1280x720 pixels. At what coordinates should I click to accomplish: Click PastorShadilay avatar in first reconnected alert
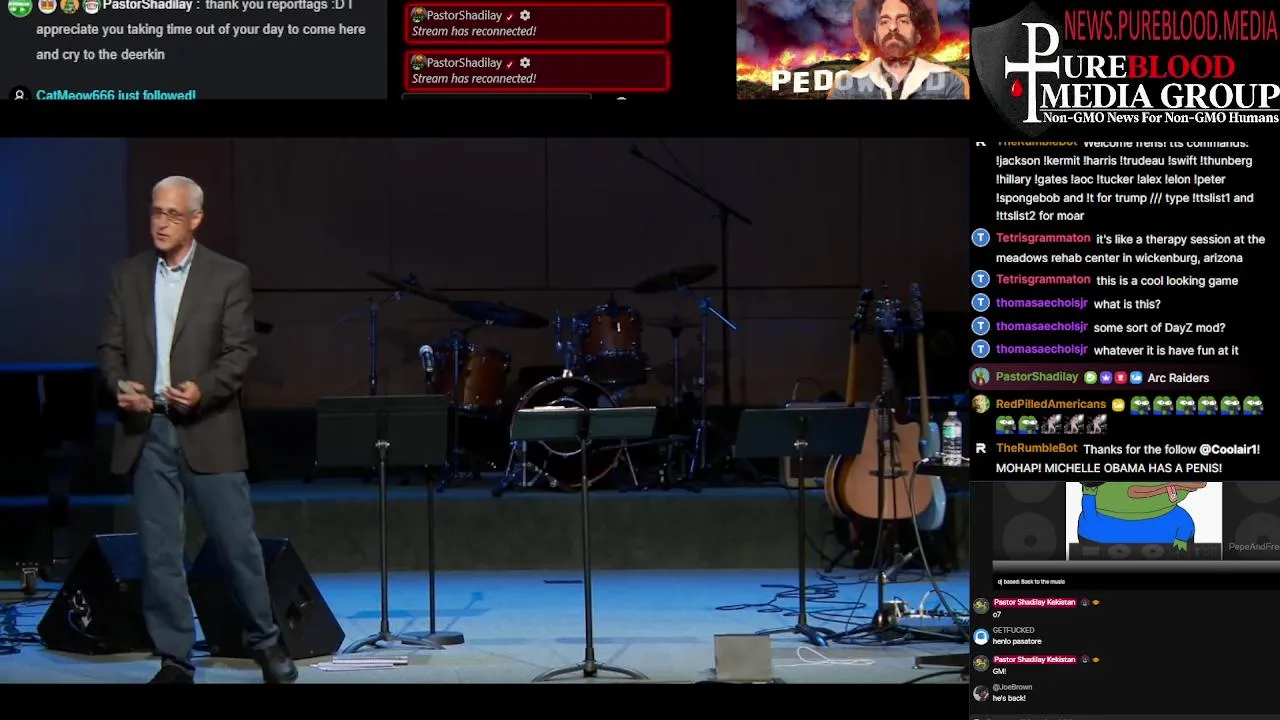pos(418,16)
